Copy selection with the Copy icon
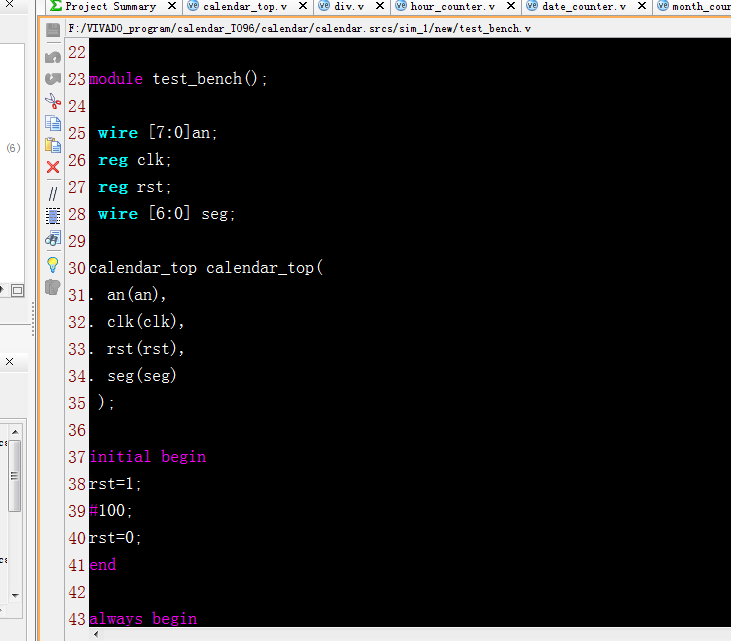This screenshot has width=731, height=641. point(53,123)
